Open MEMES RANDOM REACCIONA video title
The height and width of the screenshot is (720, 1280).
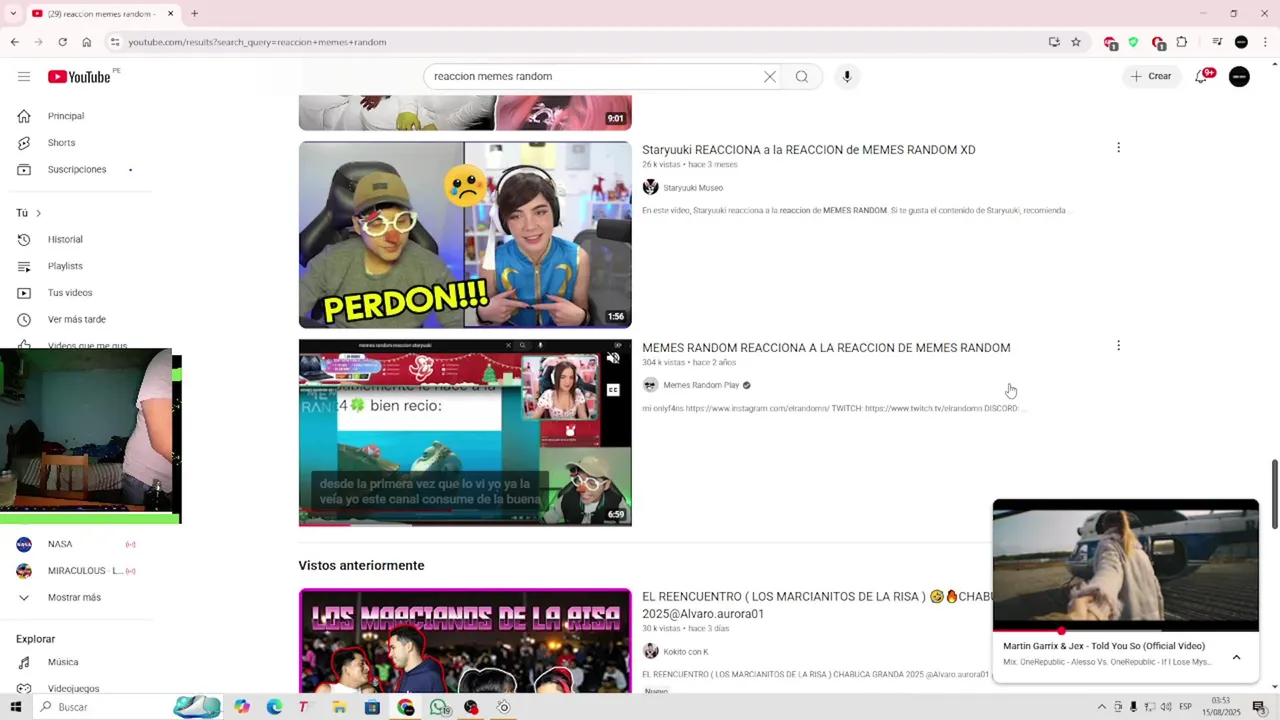(x=826, y=348)
